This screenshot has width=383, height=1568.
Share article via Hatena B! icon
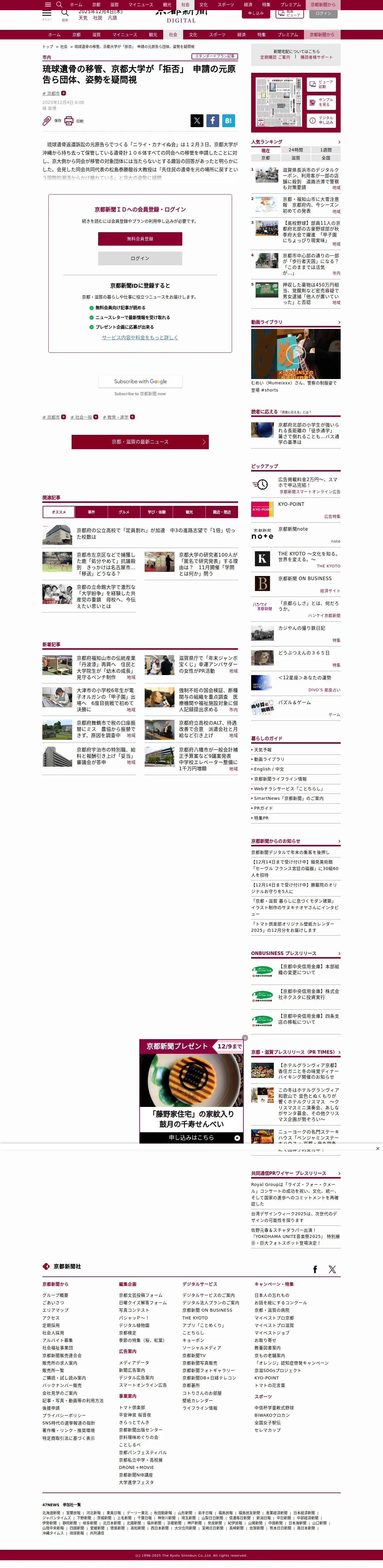(228, 121)
